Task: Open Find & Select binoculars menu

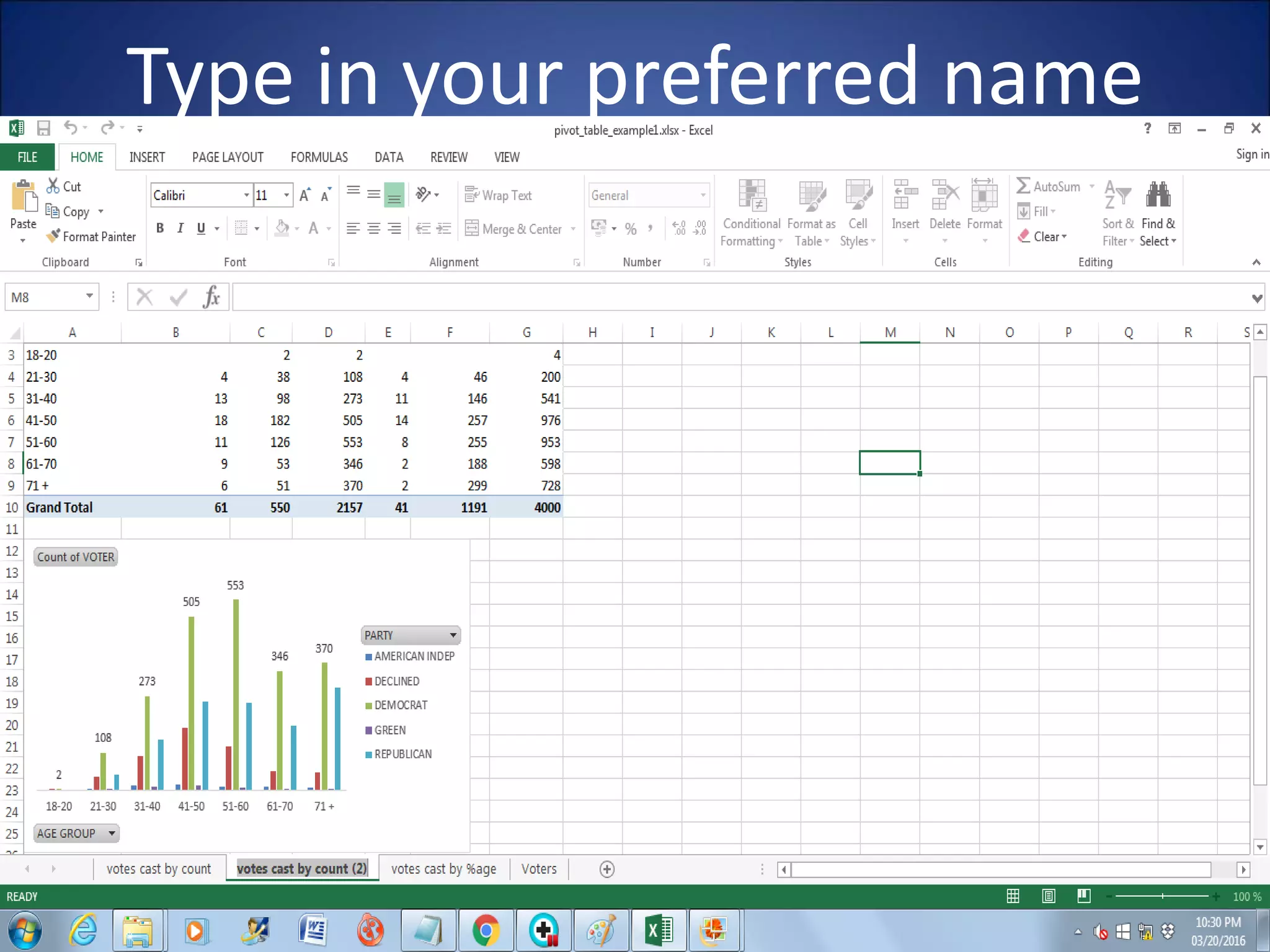Action: (1158, 214)
